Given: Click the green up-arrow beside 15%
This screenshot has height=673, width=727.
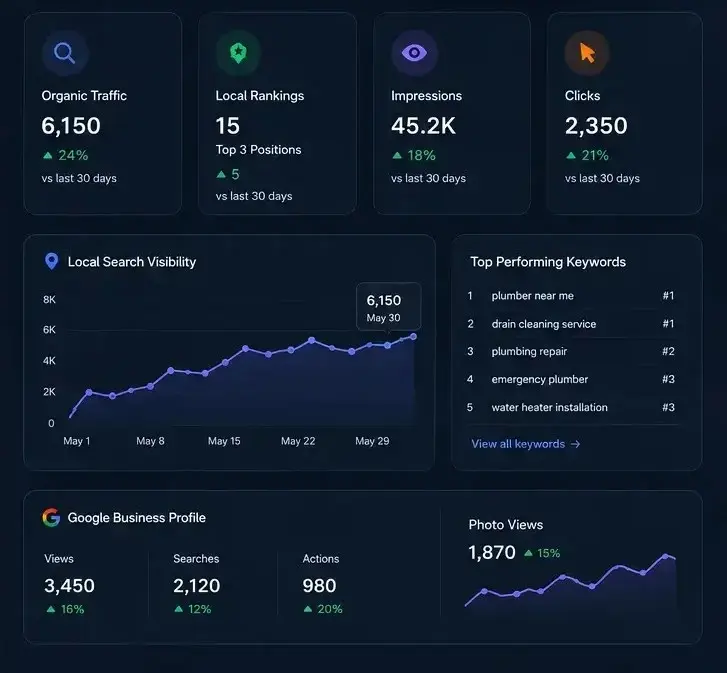Looking at the screenshot, I should (528, 553).
